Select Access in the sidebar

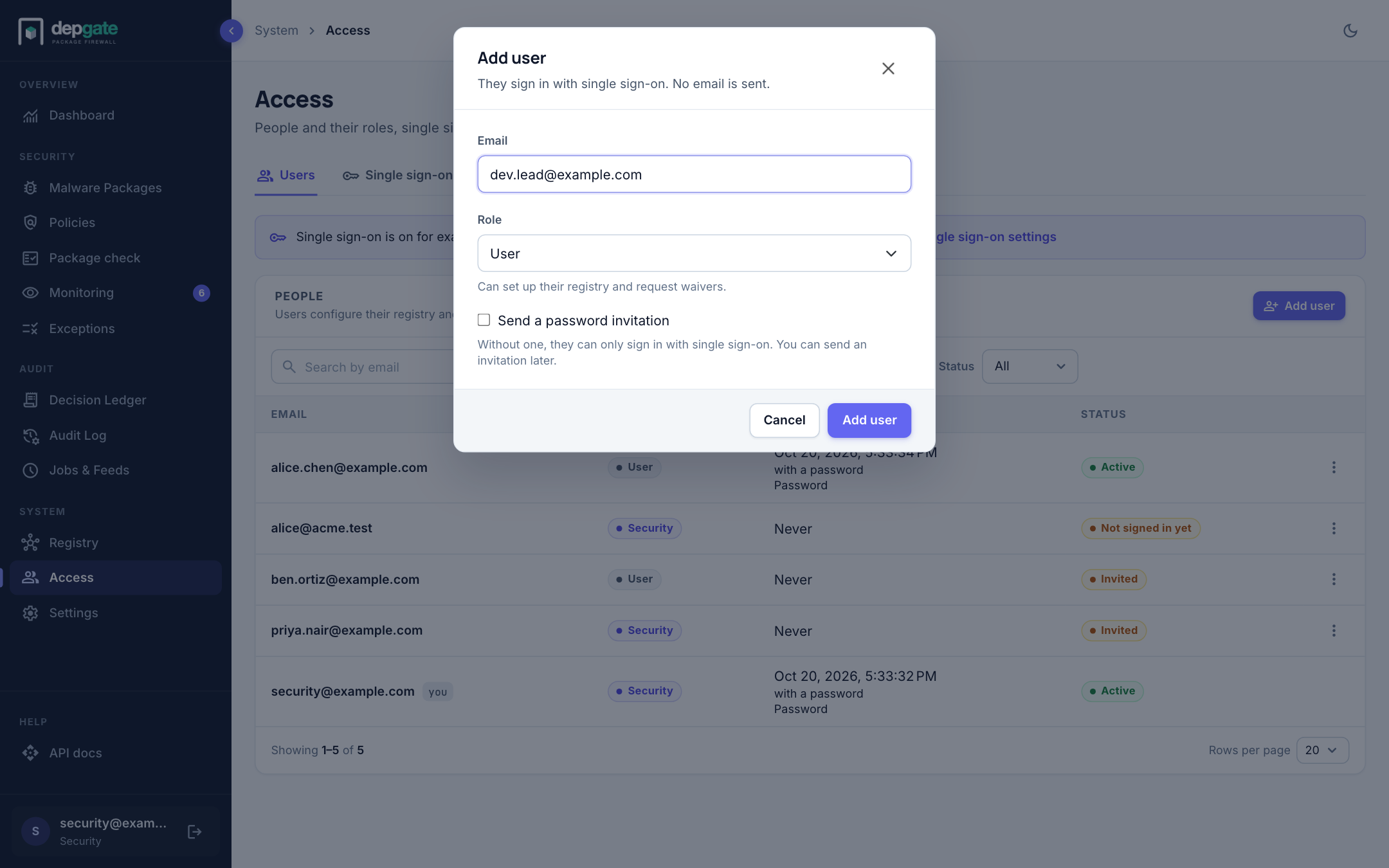click(x=116, y=577)
